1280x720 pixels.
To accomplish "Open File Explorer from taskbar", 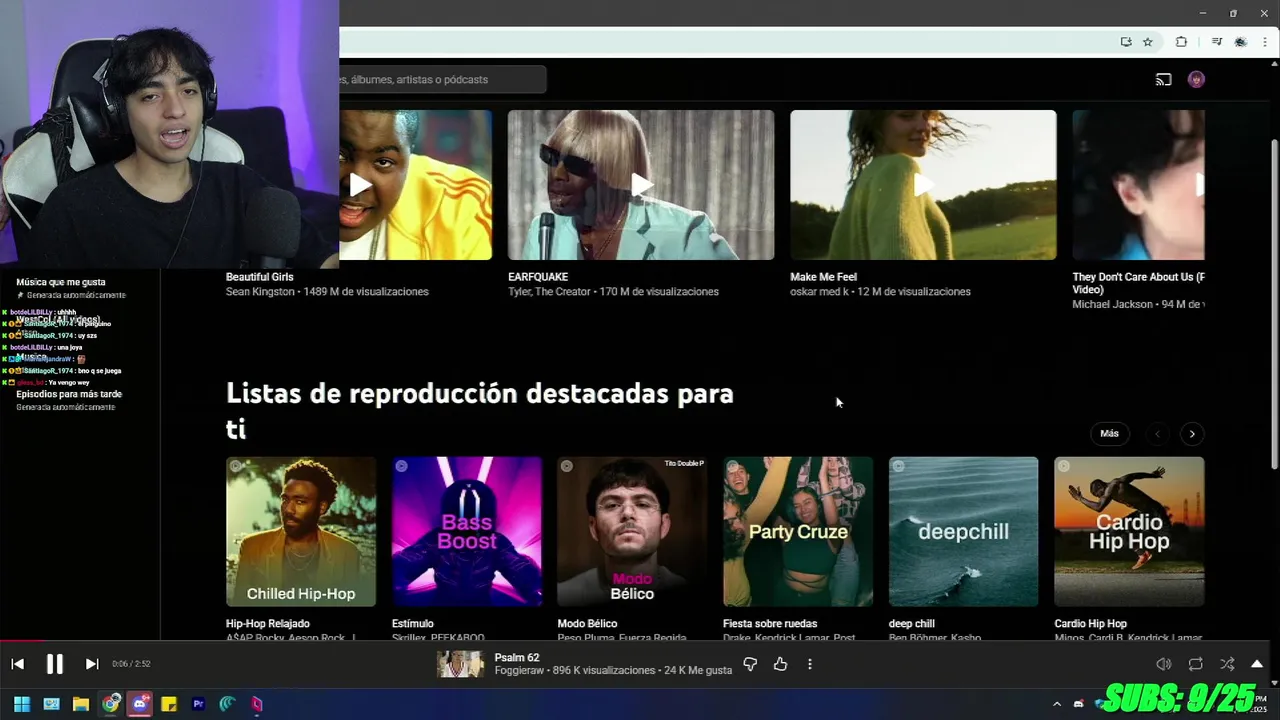I will click(81, 704).
